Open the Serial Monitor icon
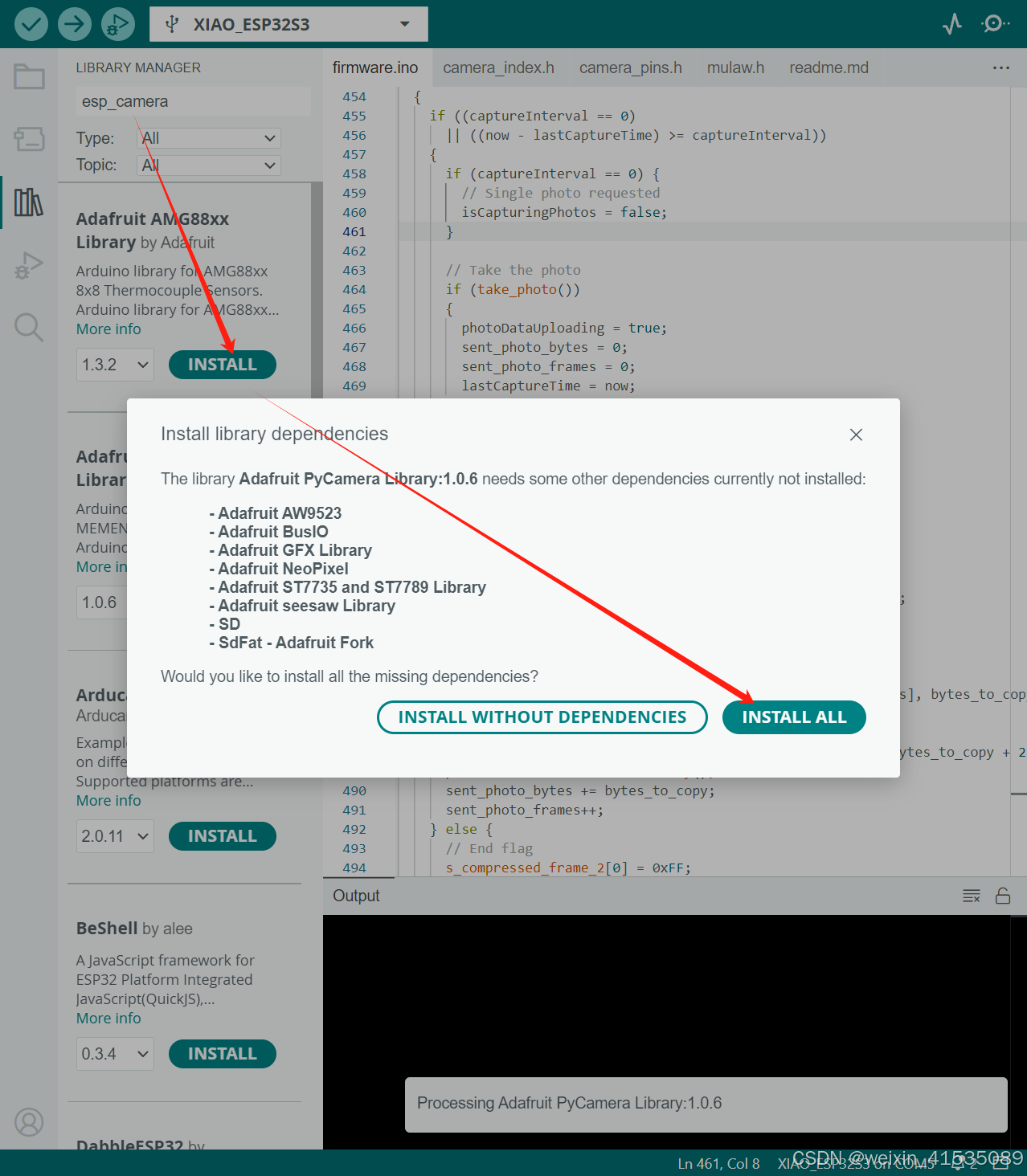This screenshot has height=1176, width=1027. point(995,24)
